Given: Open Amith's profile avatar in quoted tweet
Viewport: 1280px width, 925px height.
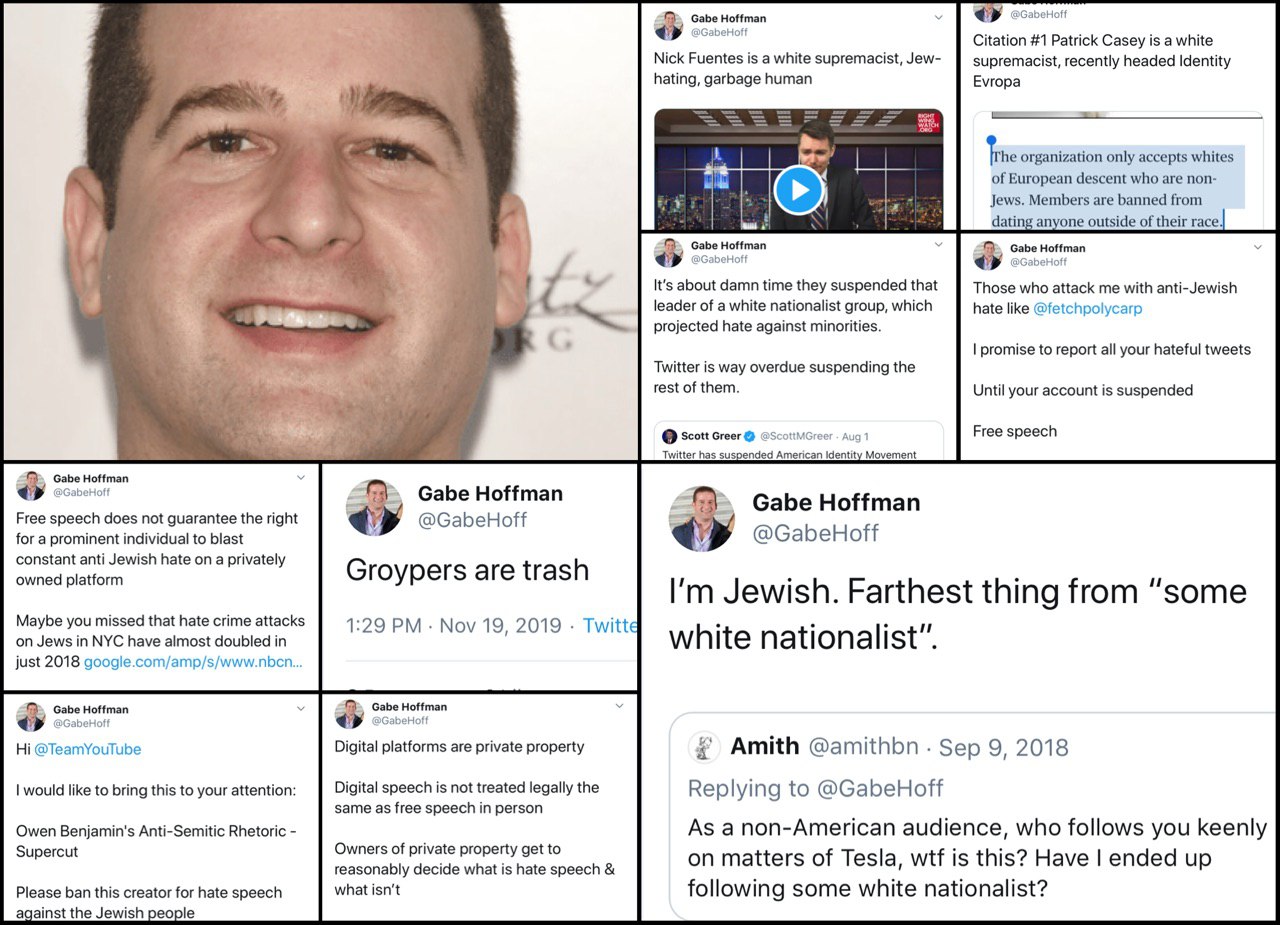Looking at the screenshot, I should [704, 747].
